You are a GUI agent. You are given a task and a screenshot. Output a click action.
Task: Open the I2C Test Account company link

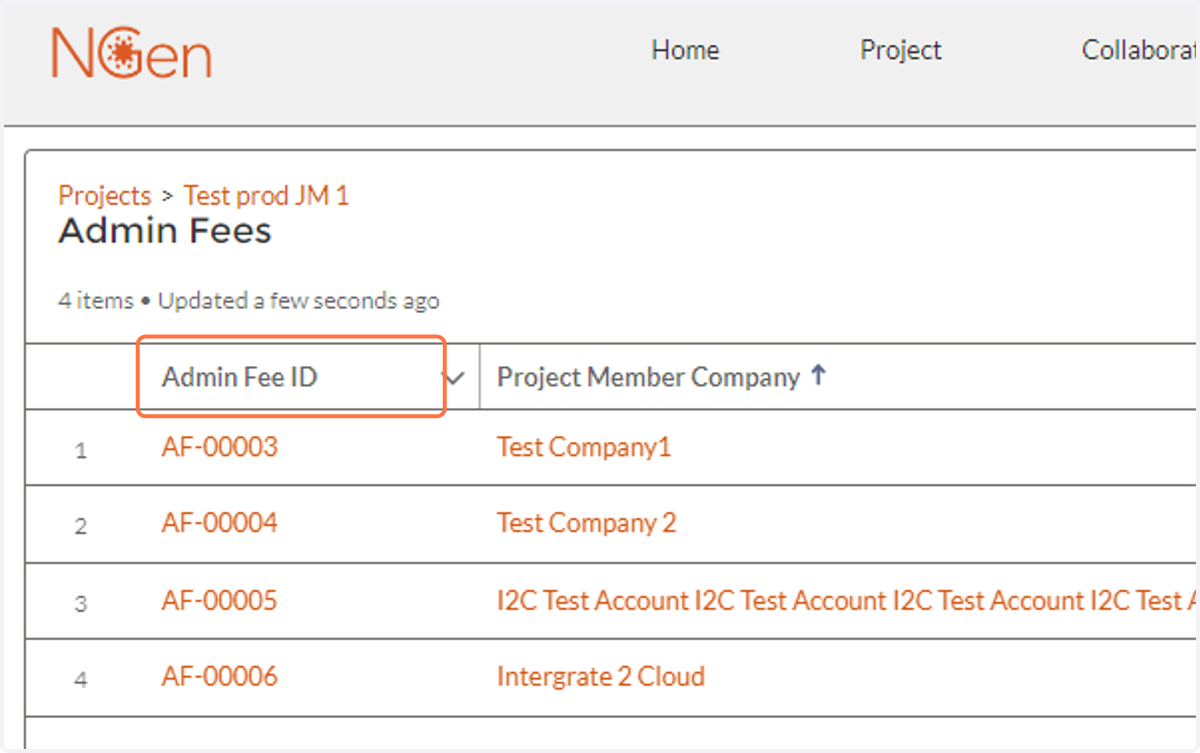pyautogui.click(x=847, y=600)
